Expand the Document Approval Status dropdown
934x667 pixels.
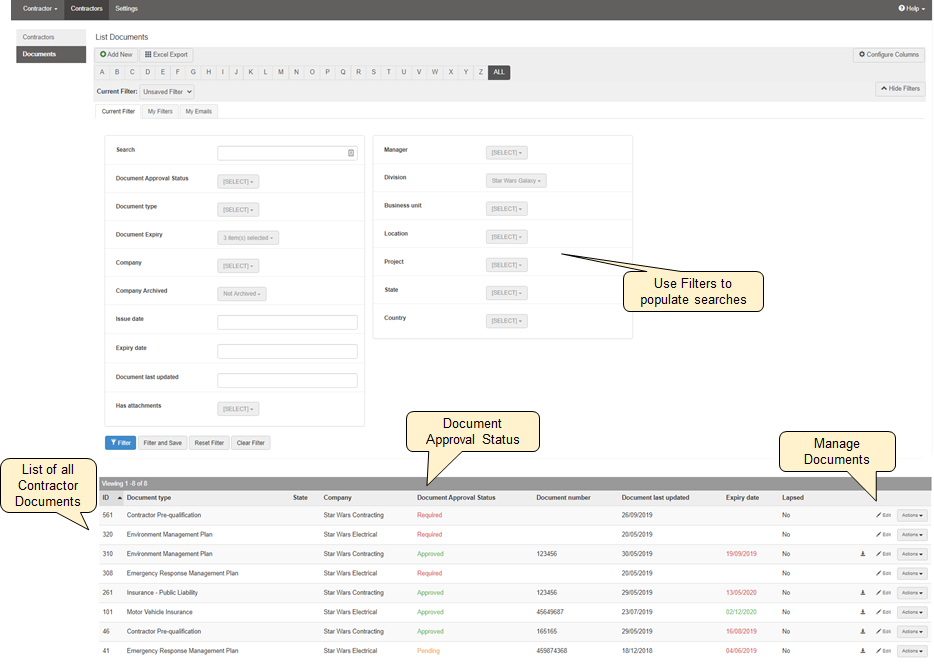238,182
